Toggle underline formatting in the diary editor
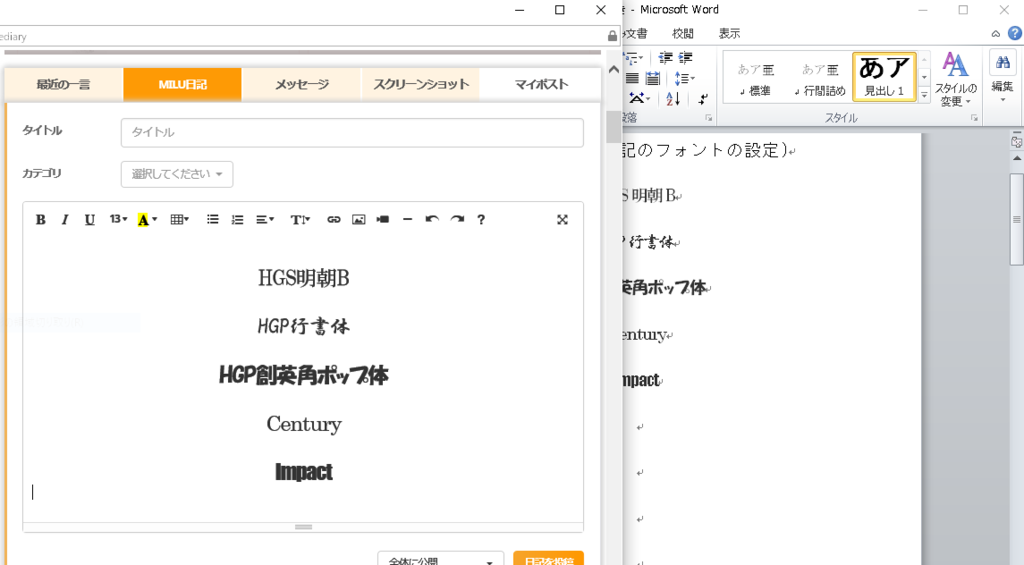 coord(89,220)
